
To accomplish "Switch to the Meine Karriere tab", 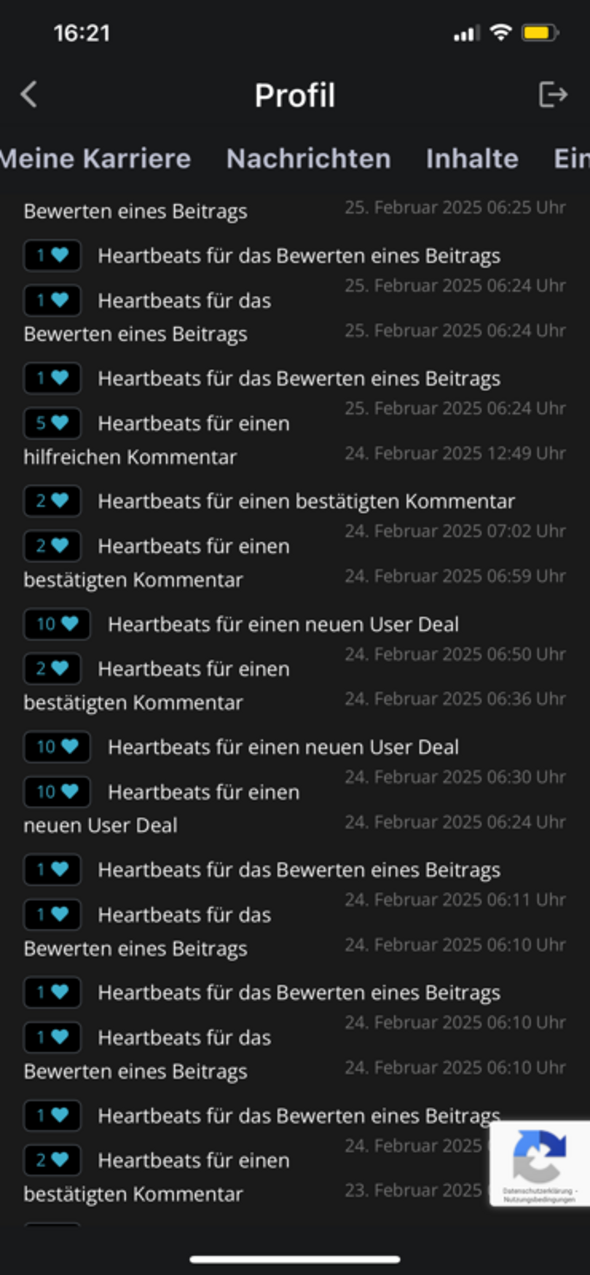I will 95,158.
